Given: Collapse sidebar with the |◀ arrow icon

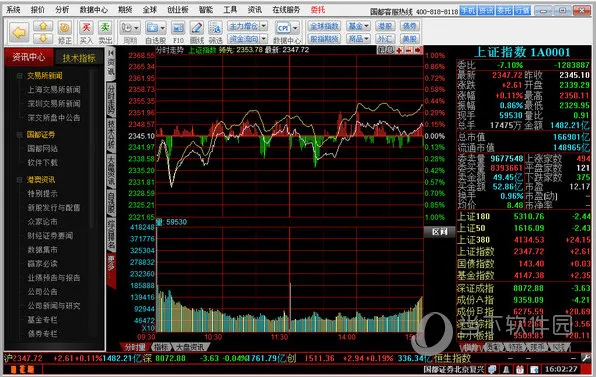Looking at the screenshot, I should point(111,53).
